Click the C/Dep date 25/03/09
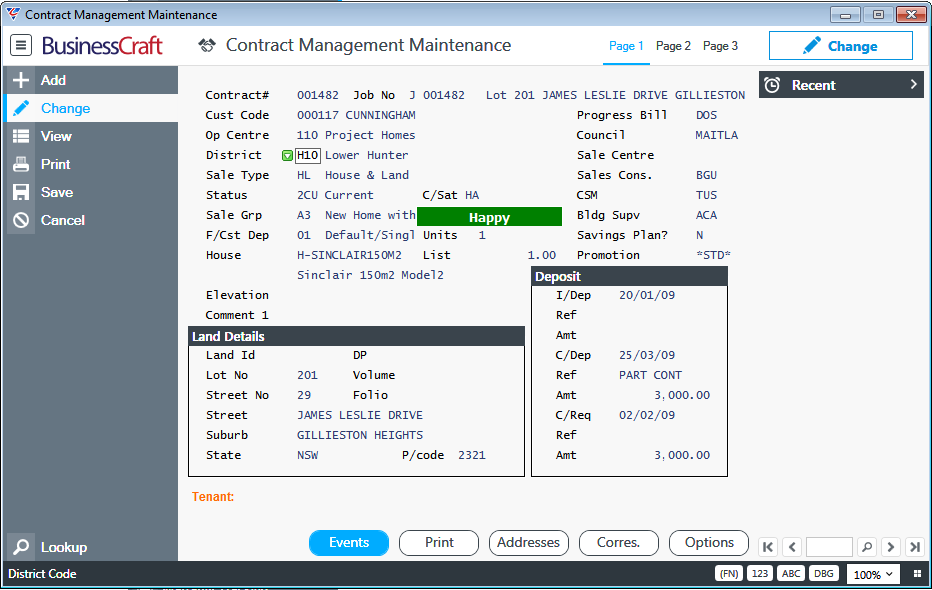932x590 pixels. (x=647, y=355)
